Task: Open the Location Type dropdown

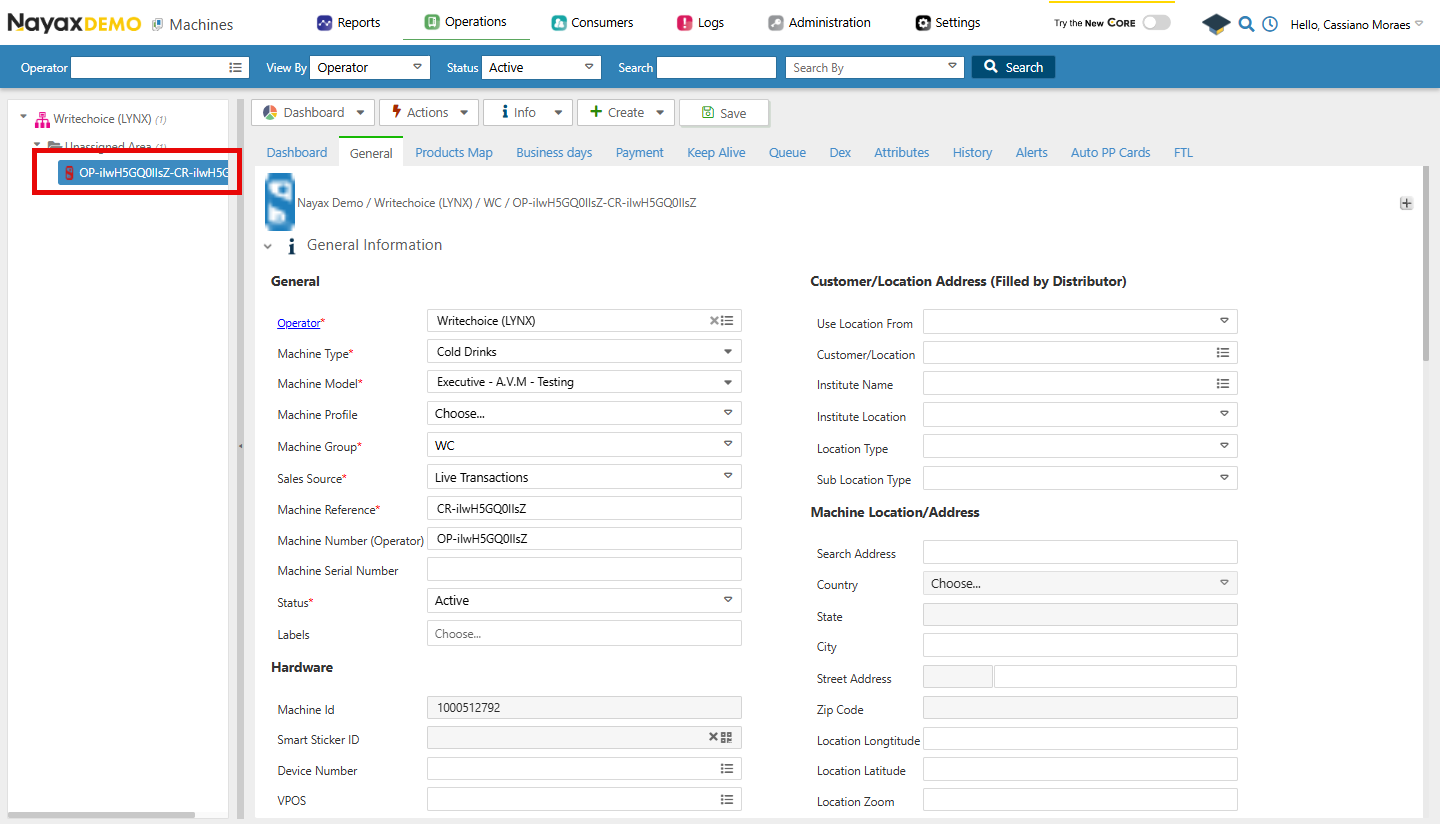Action: coord(1080,446)
